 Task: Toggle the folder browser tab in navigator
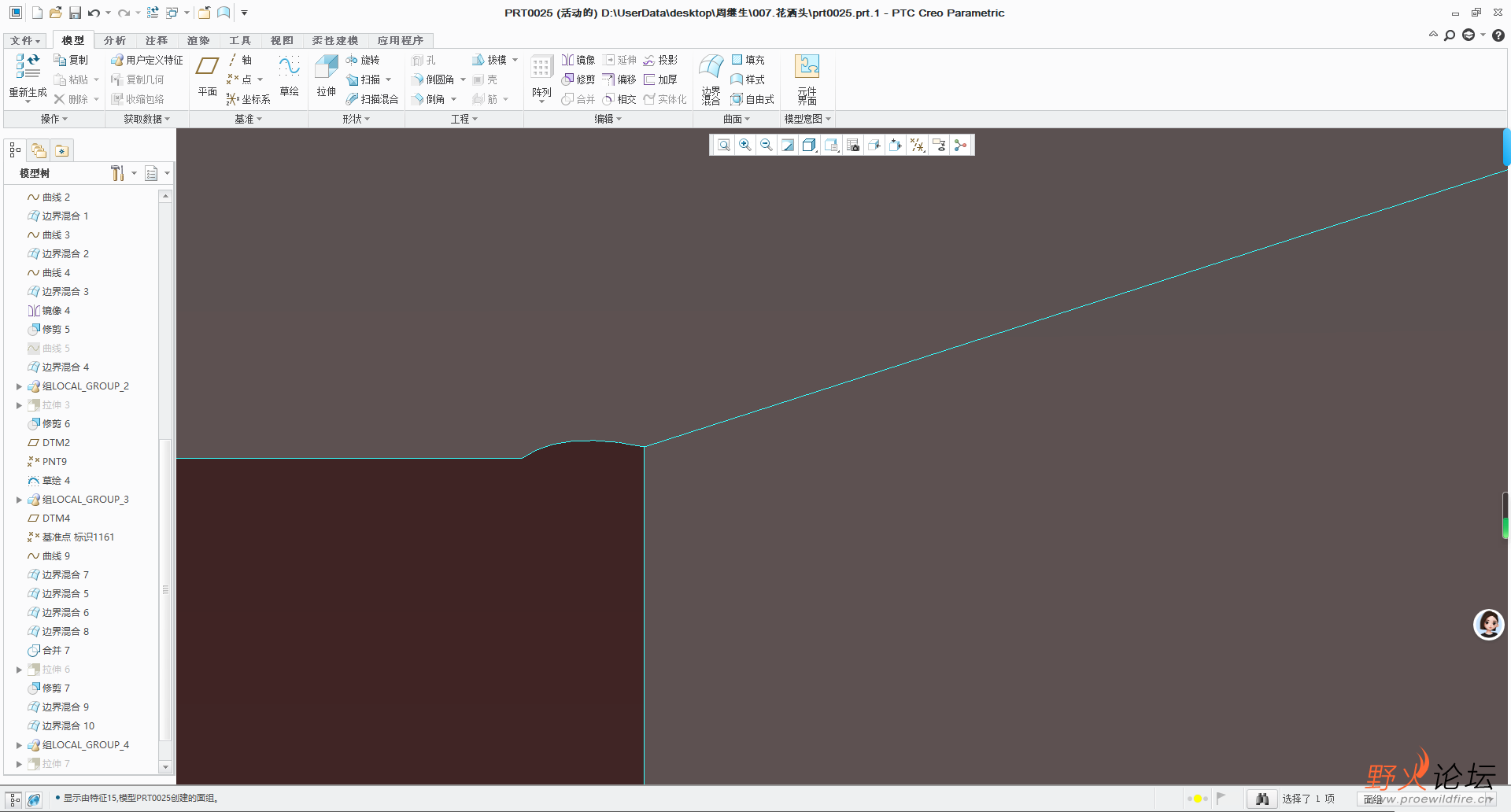tap(39, 150)
